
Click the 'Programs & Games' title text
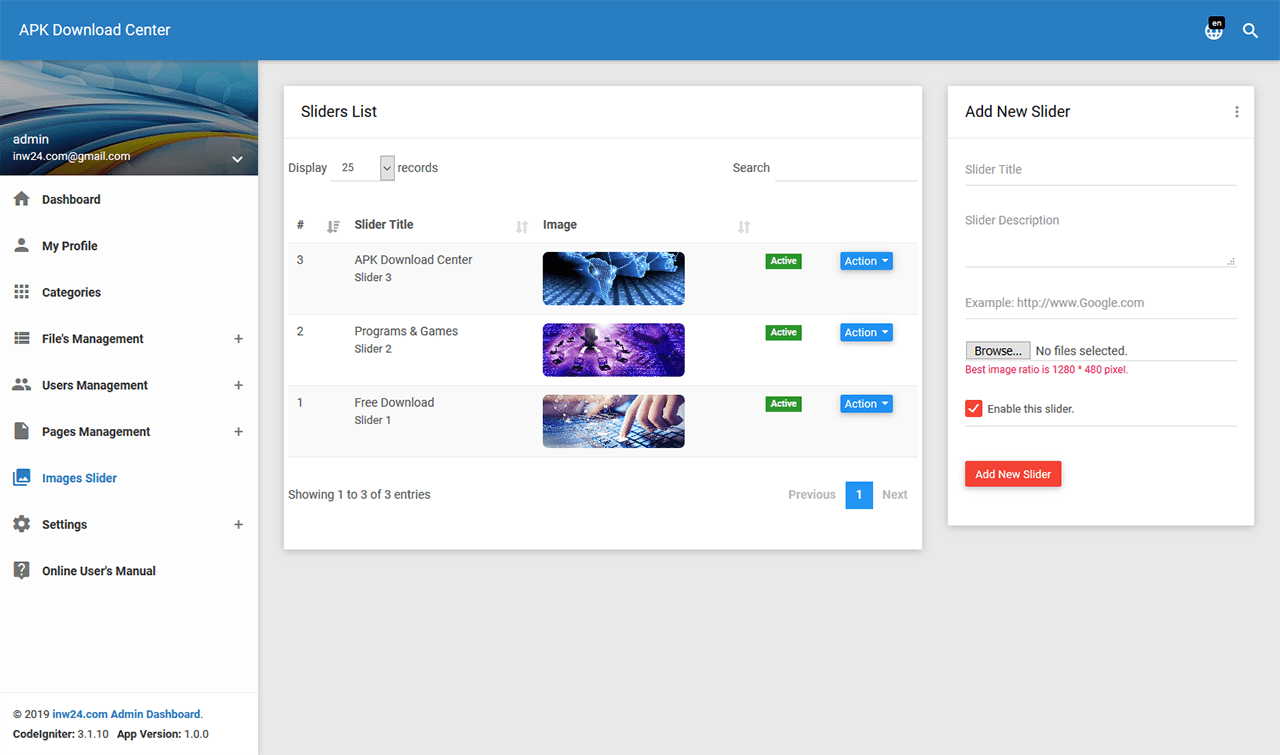(406, 331)
